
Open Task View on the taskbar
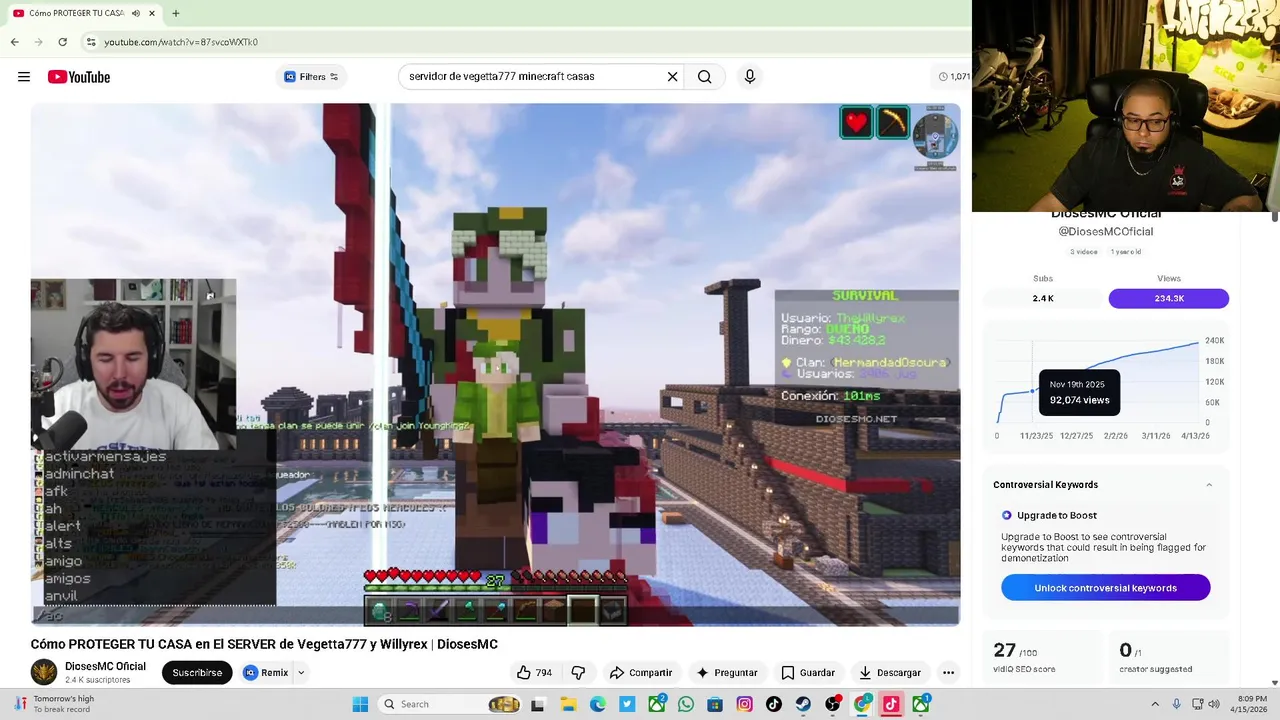538,704
